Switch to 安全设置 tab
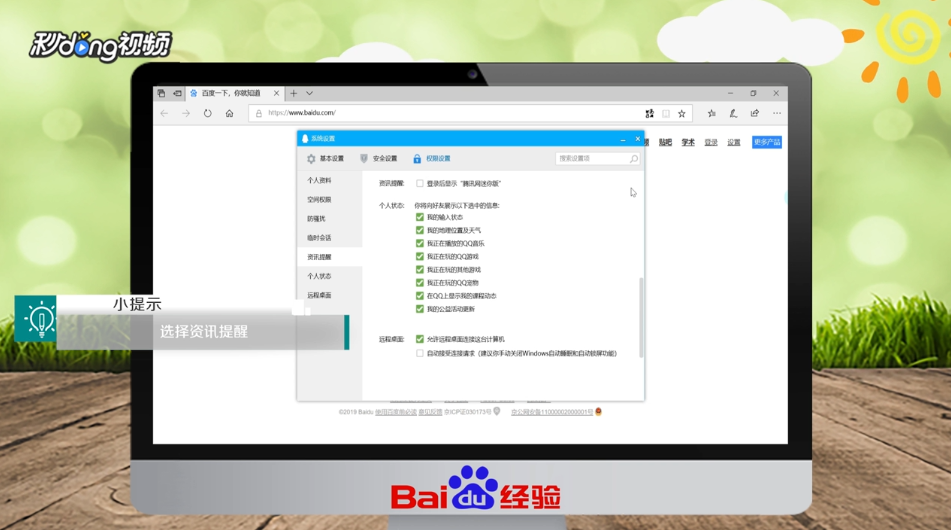This screenshot has height=530, width=951. tap(378, 158)
